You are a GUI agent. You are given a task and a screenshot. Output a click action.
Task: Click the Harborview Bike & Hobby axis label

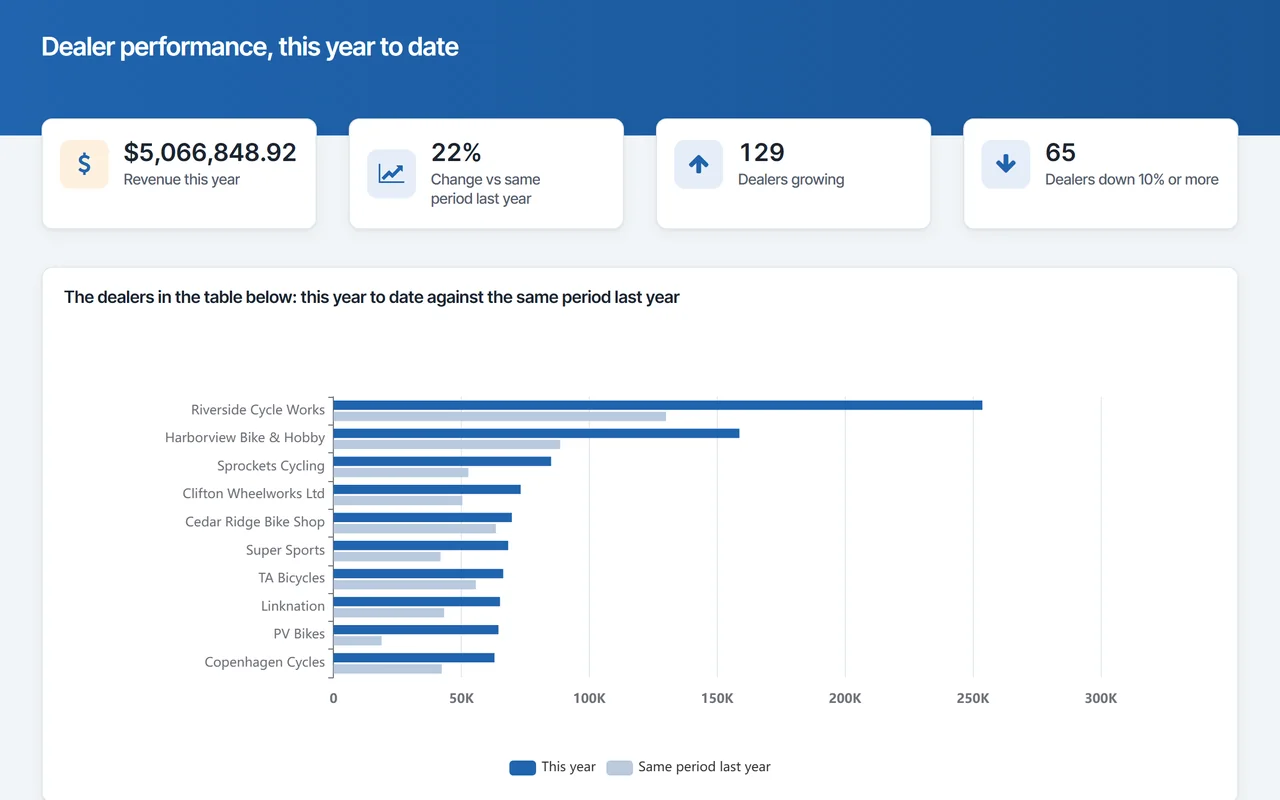pyautogui.click(x=245, y=438)
